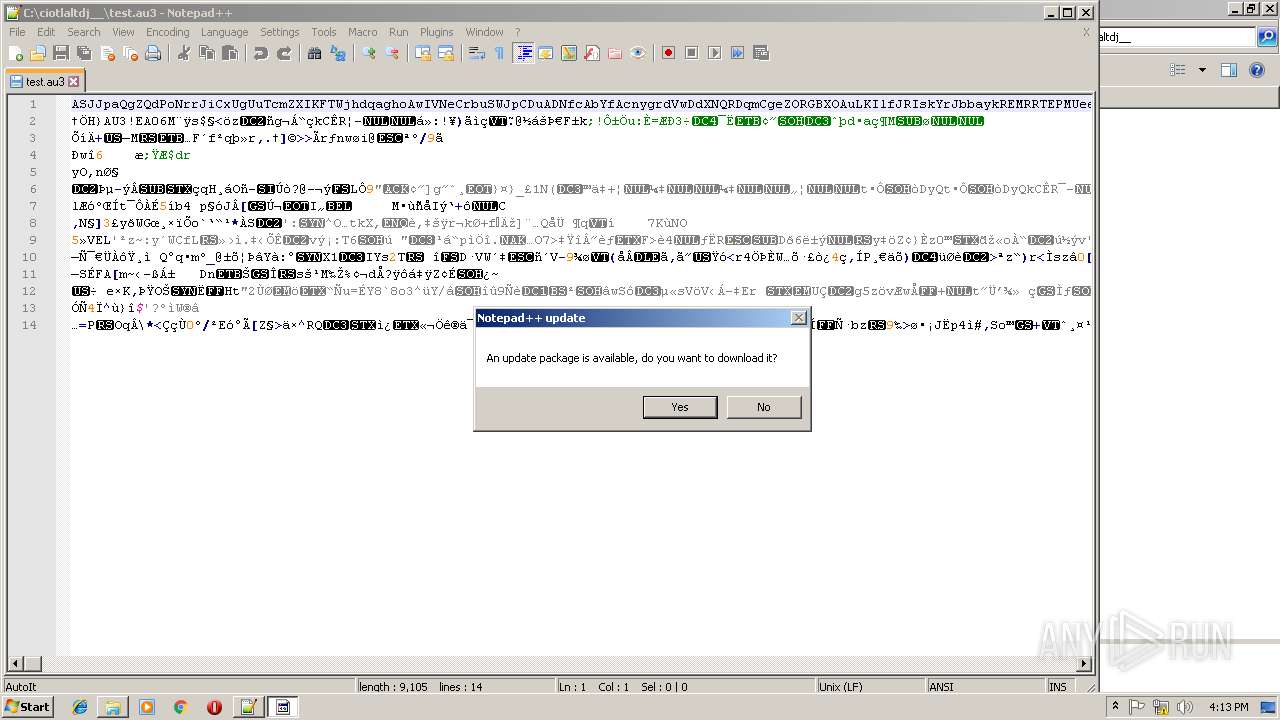The image size is (1280, 720).
Task: Open the Language menu
Action: tap(224, 32)
